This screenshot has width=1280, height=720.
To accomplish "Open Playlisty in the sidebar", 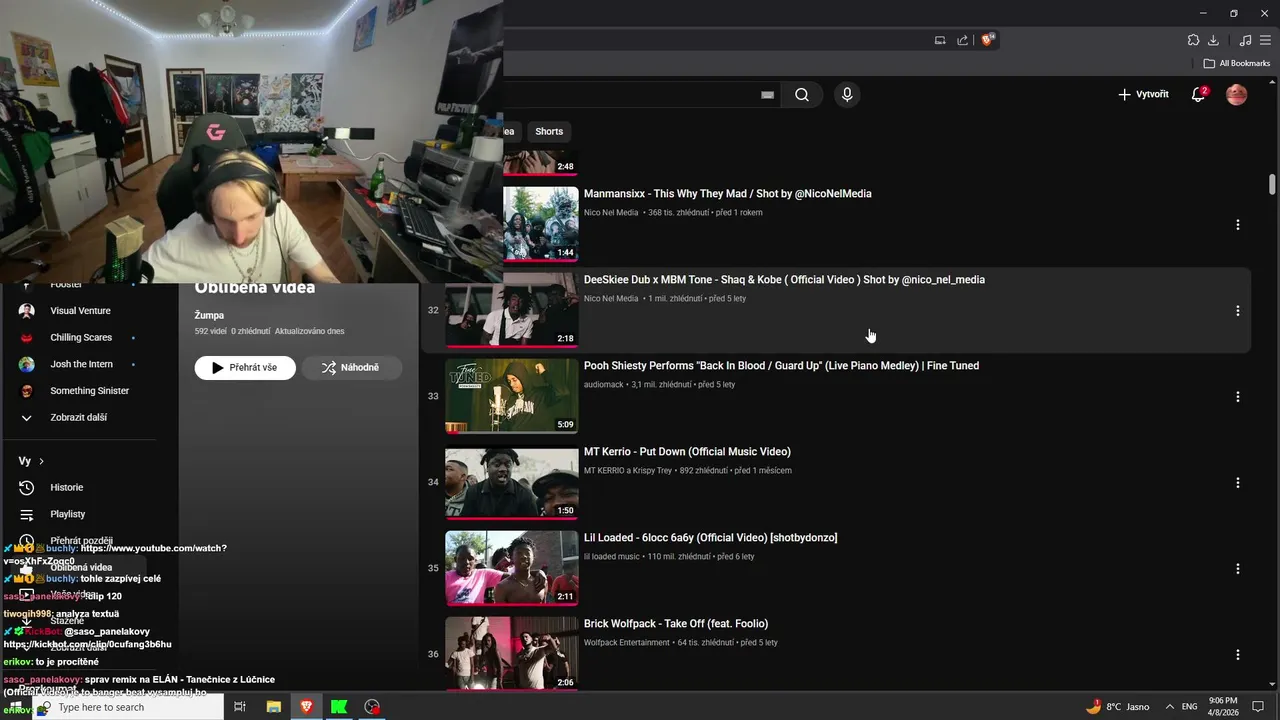I will pyautogui.click(x=68, y=514).
